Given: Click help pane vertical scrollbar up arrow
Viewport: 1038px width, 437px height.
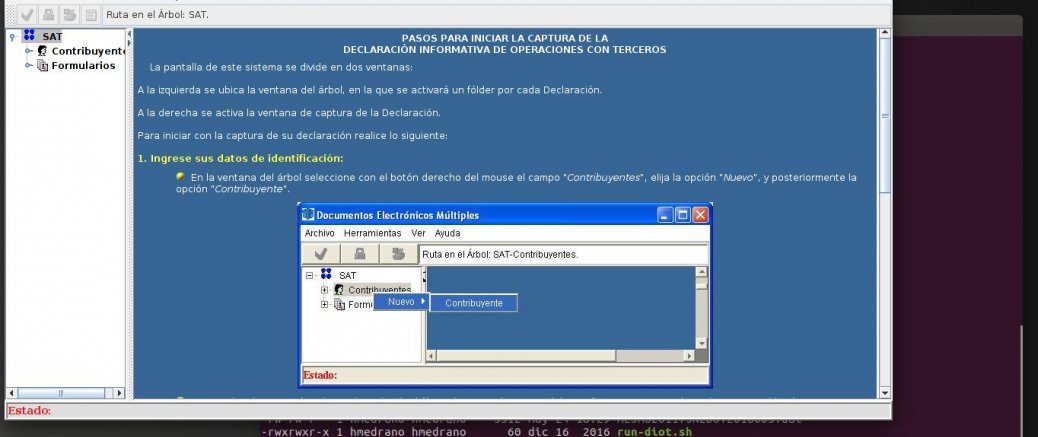Looking at the screenshot, I should coord(884,34).
